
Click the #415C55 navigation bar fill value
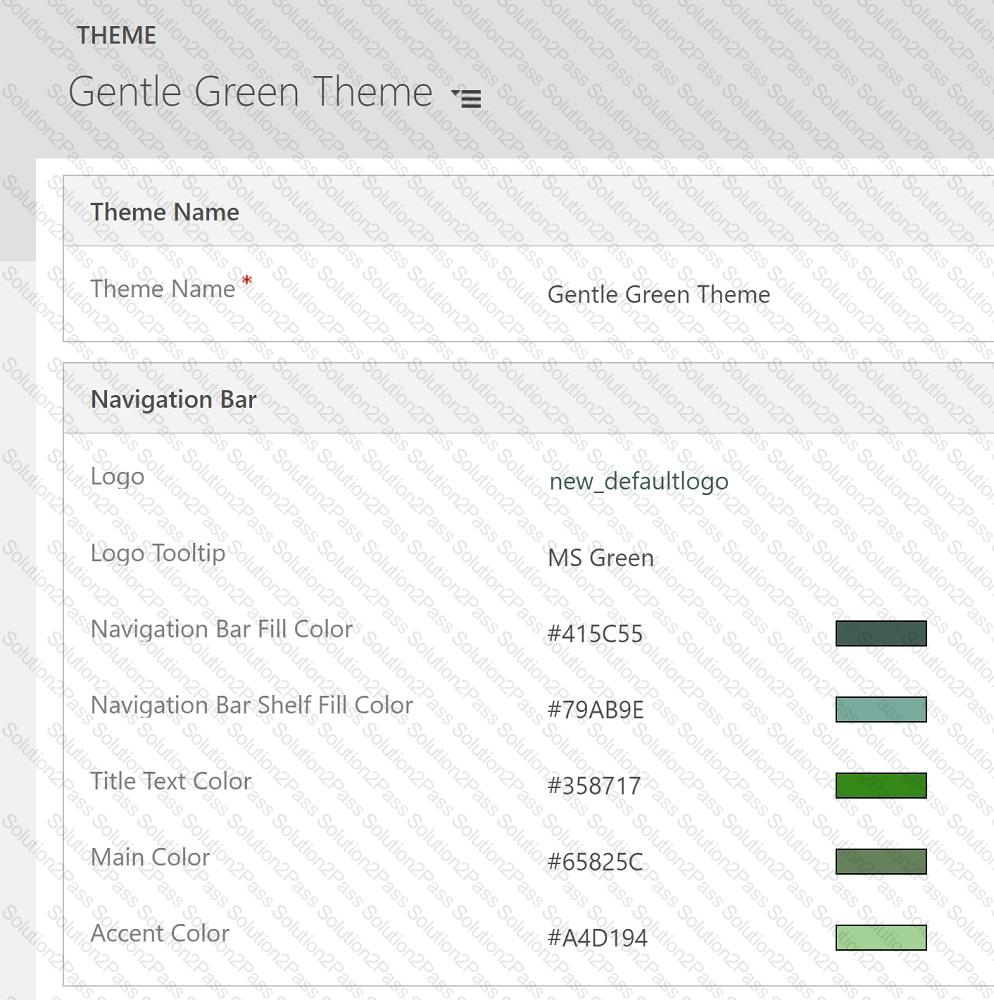point(595,634)
